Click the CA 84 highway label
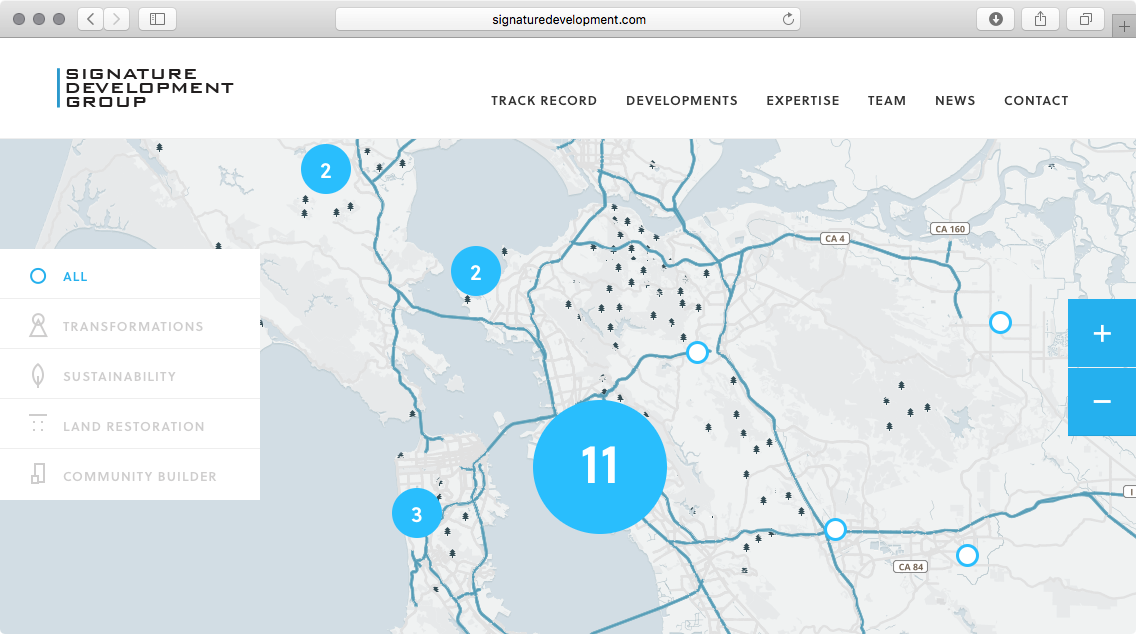 coord(911,567)
